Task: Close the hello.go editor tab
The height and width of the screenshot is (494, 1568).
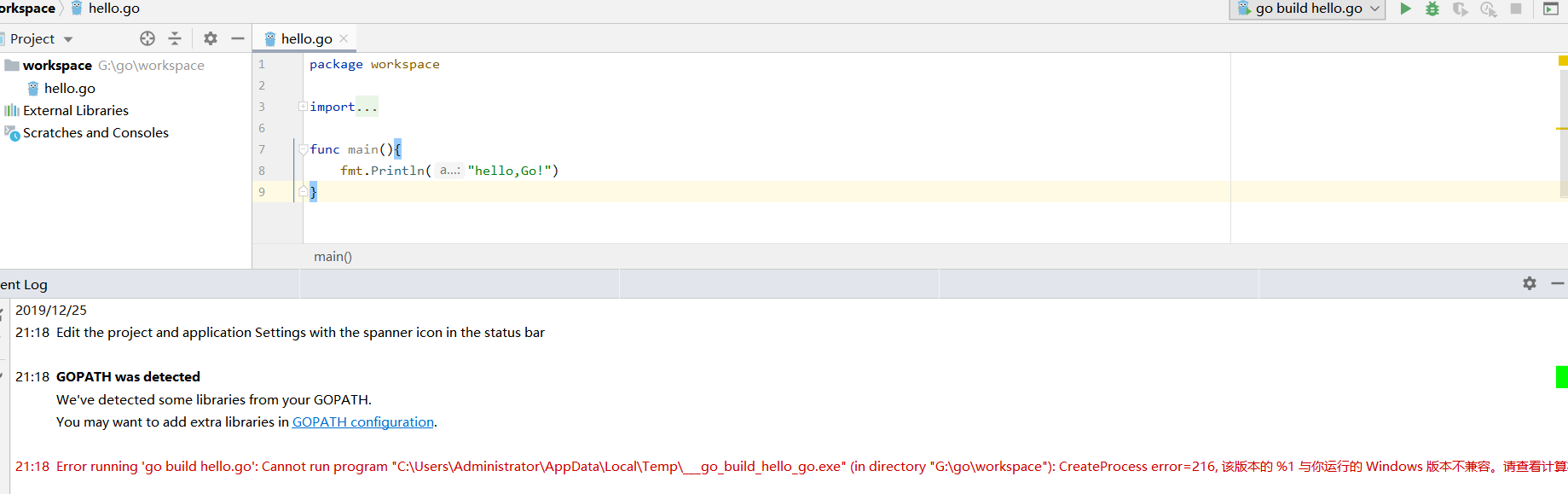Action: pyautogui.click(x=344, y=38)
